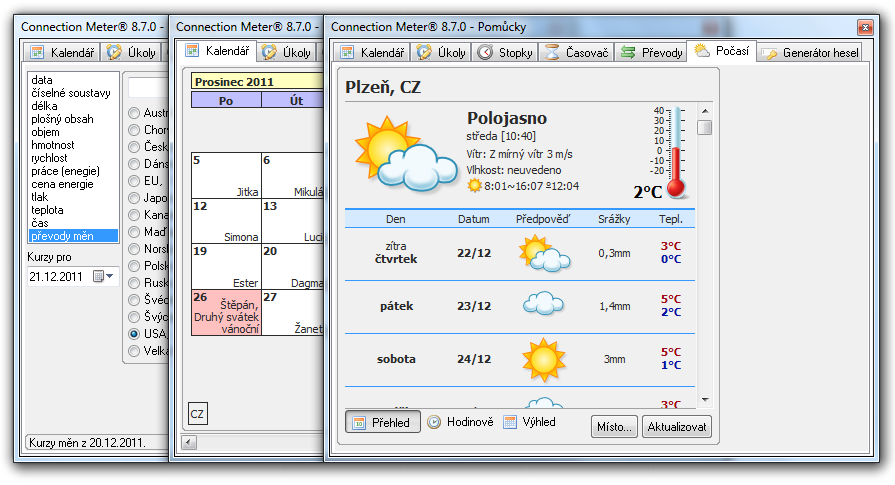Switch to Výhled outlook forecast view
The image size is (895, 485).
529,422
